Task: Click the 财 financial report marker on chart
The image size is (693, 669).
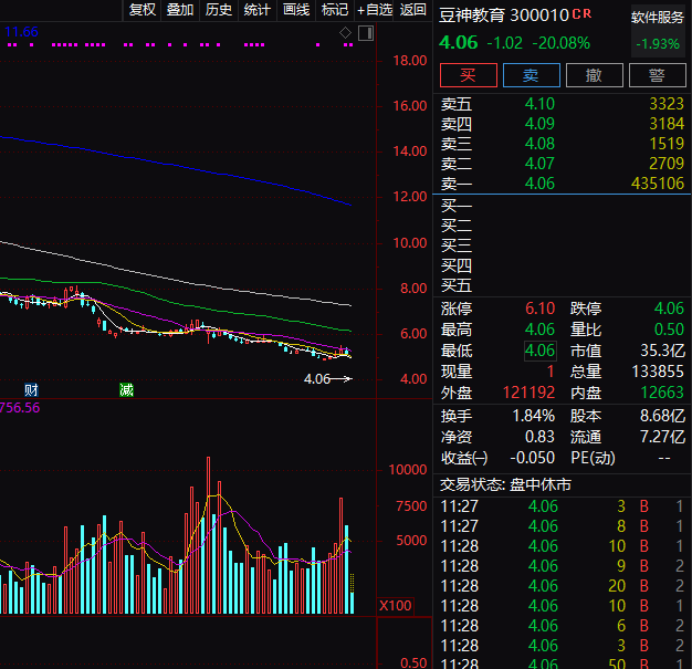Action: [32, 389]
